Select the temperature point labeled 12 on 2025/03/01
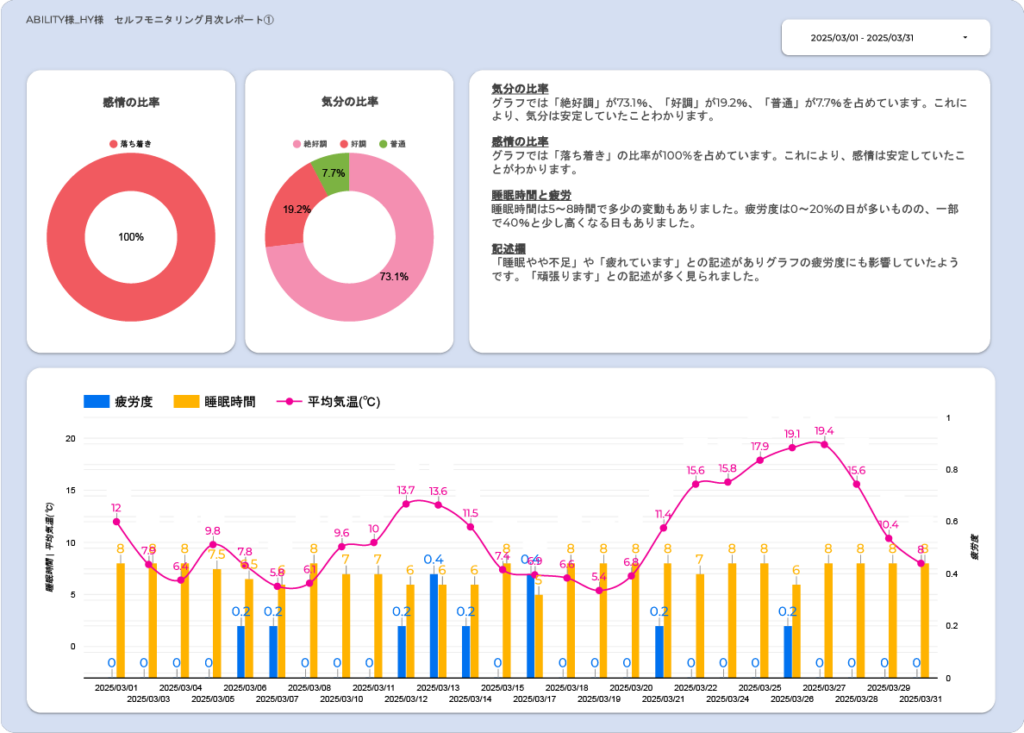Viewport: 1024px width, 733px height. click(116, 521)
